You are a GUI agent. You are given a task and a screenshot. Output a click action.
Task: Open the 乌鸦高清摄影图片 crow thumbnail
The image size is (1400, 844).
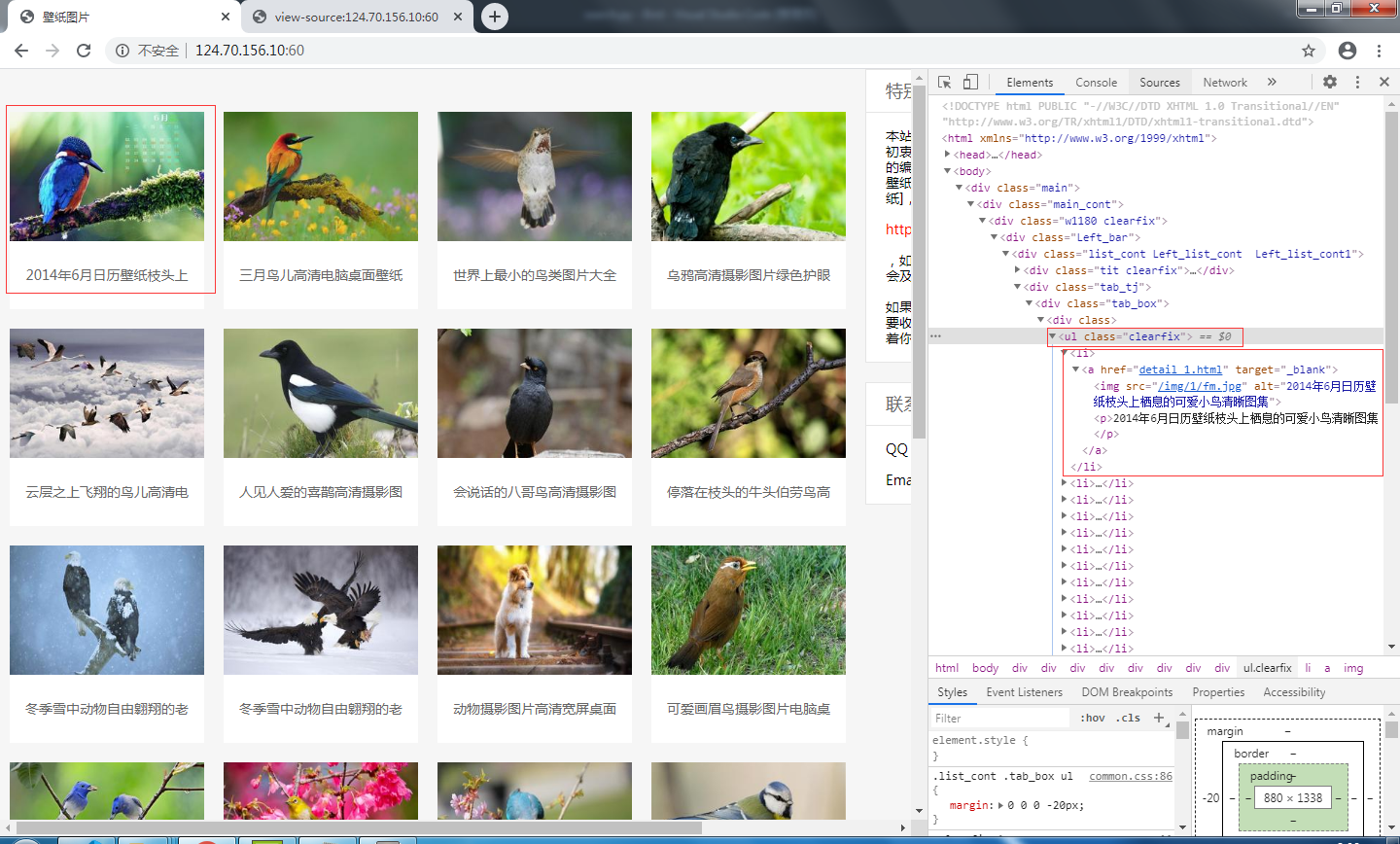click(749, 176)
